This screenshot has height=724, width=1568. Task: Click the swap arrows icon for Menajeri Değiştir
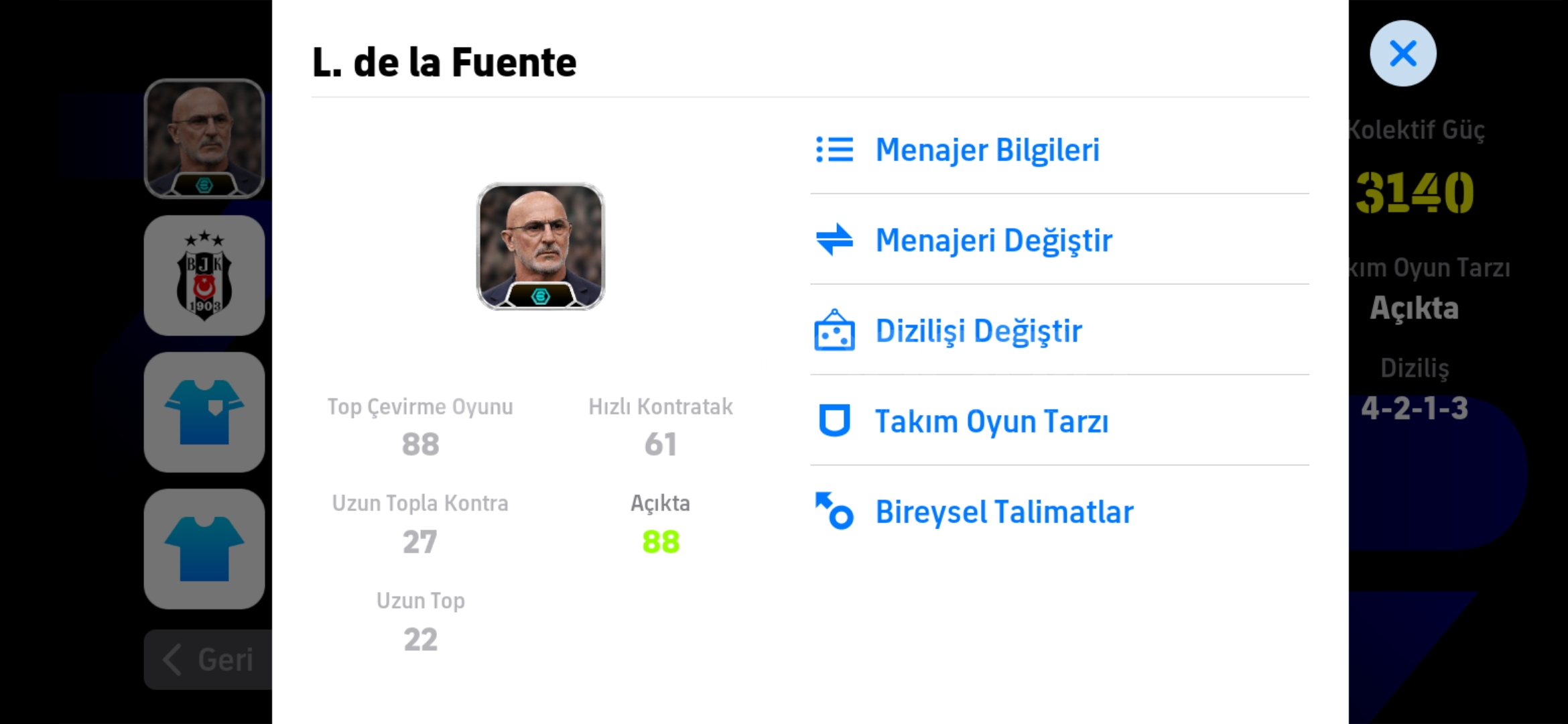pyautogui.click(x=834, y=240)
